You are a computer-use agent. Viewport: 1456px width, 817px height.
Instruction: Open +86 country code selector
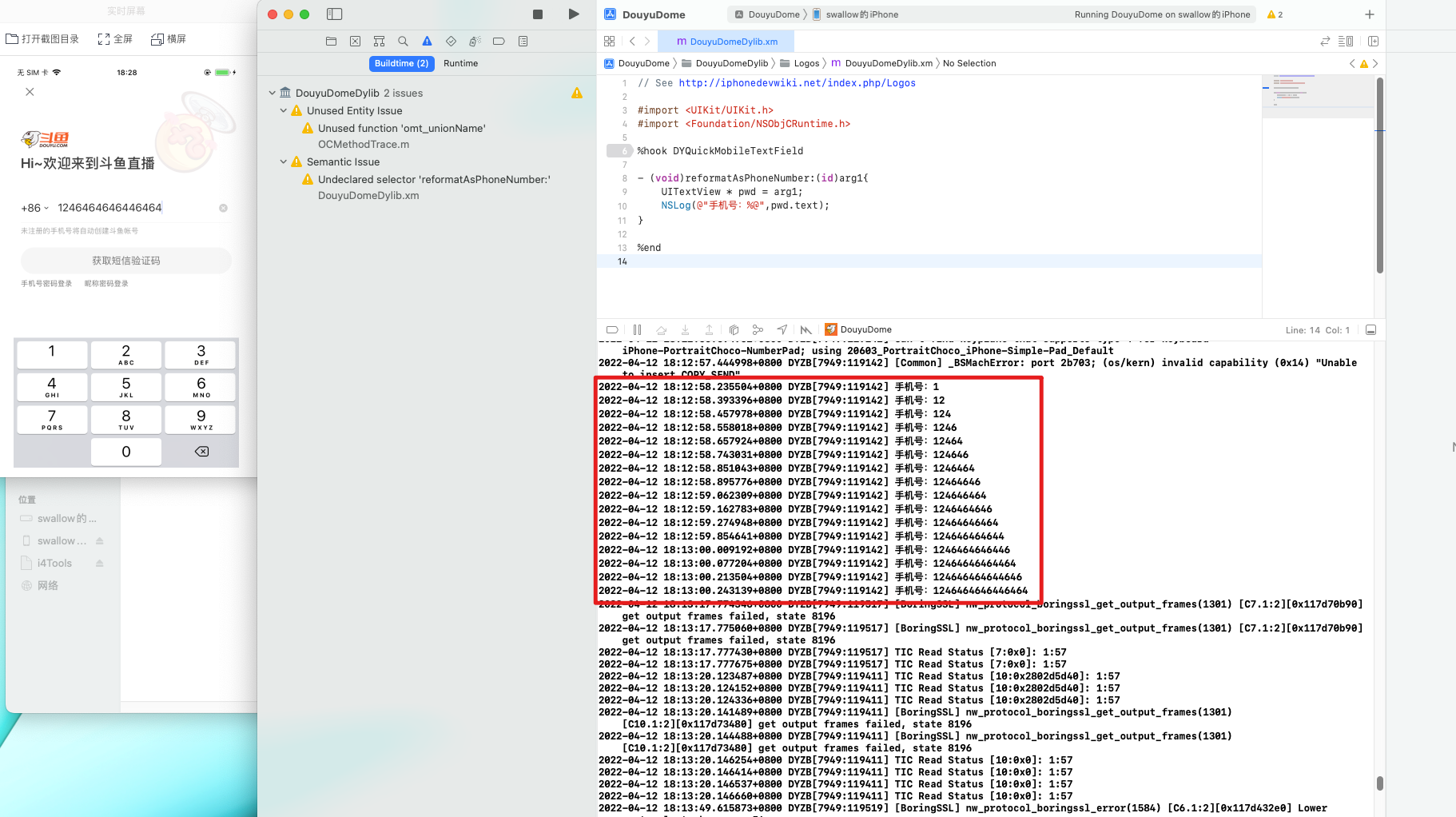click(34, 208)
